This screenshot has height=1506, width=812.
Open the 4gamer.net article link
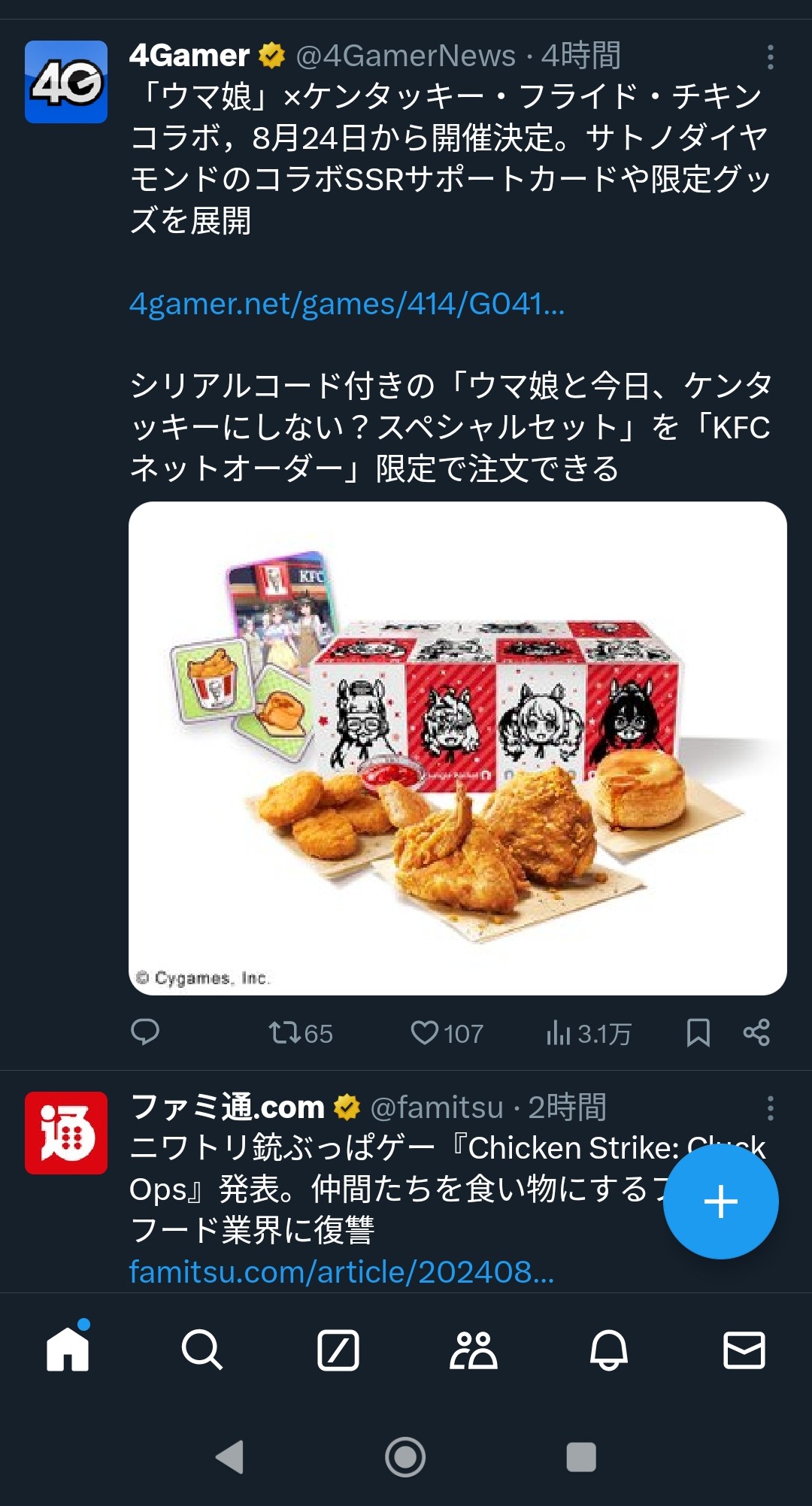(x=347, y=304)
